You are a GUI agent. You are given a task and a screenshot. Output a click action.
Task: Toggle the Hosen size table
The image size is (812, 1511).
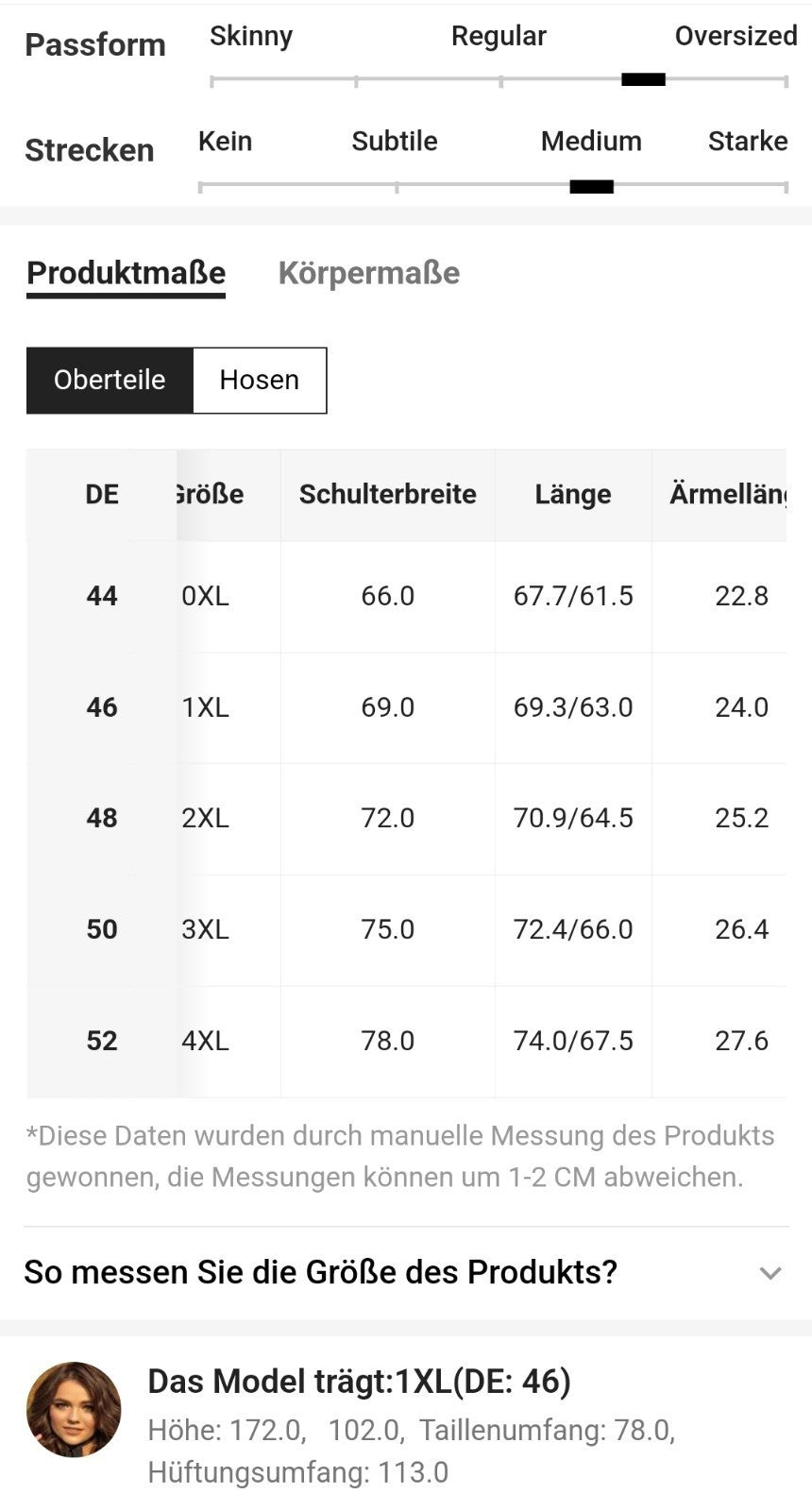pos(260,380)
